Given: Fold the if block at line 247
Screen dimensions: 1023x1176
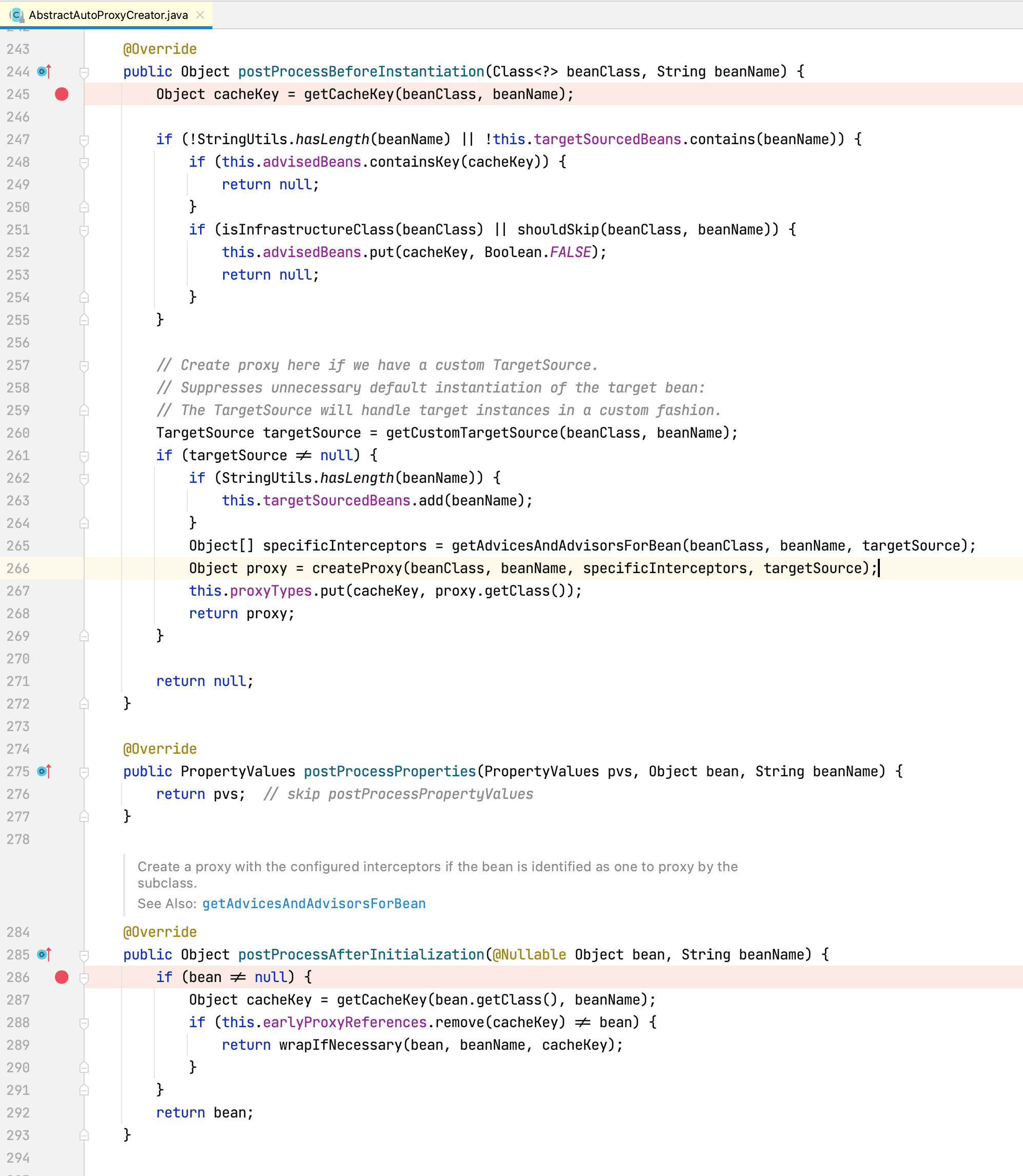Looking at the screenshot, I should tap(84, 140).
